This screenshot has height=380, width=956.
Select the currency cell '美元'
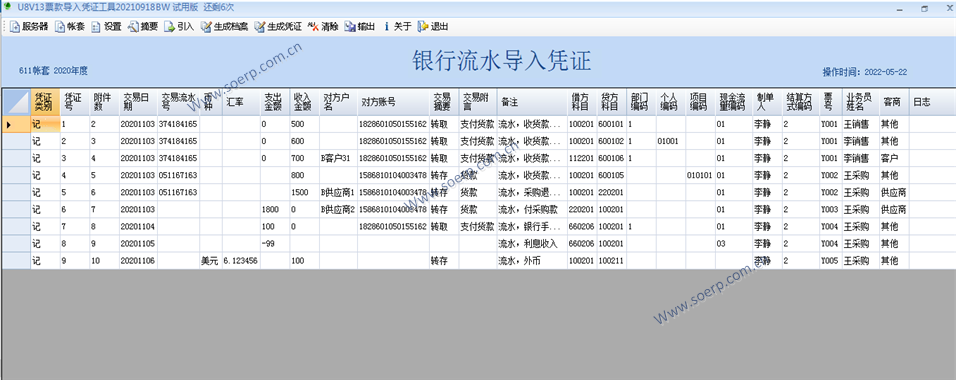pyautogui.click(x=210, y=260)
